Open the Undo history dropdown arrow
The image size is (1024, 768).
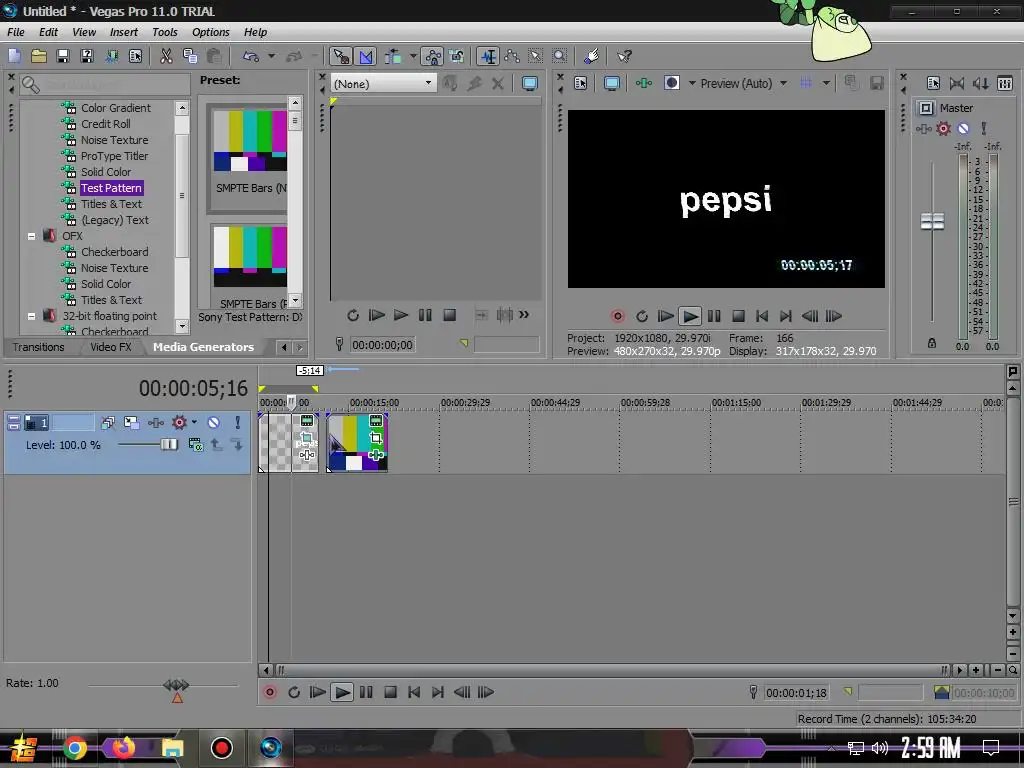[x=271, y=56]
